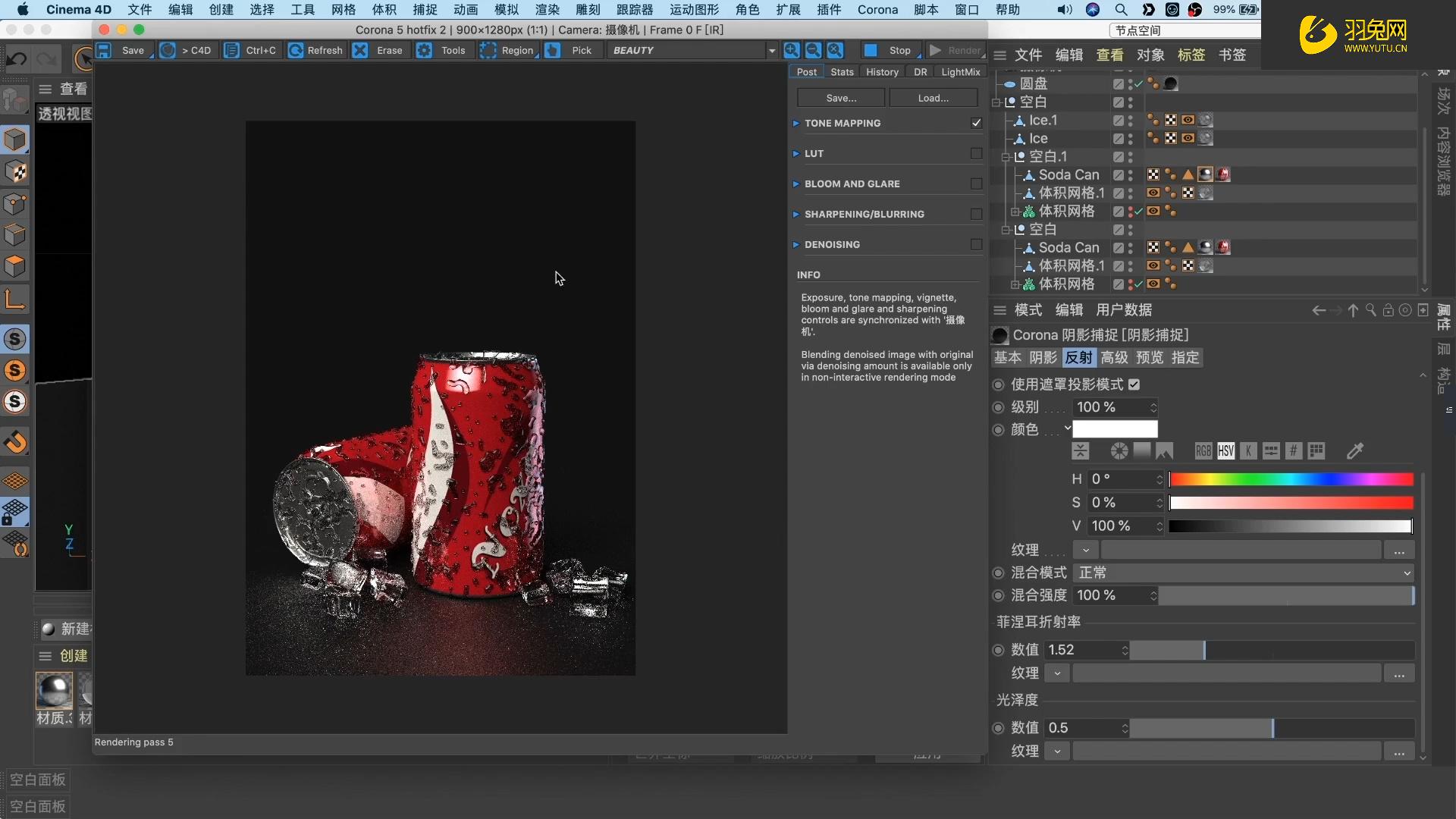
Task: Open the Corona menu in the menu bar
Action: click(x=877, y=10)
